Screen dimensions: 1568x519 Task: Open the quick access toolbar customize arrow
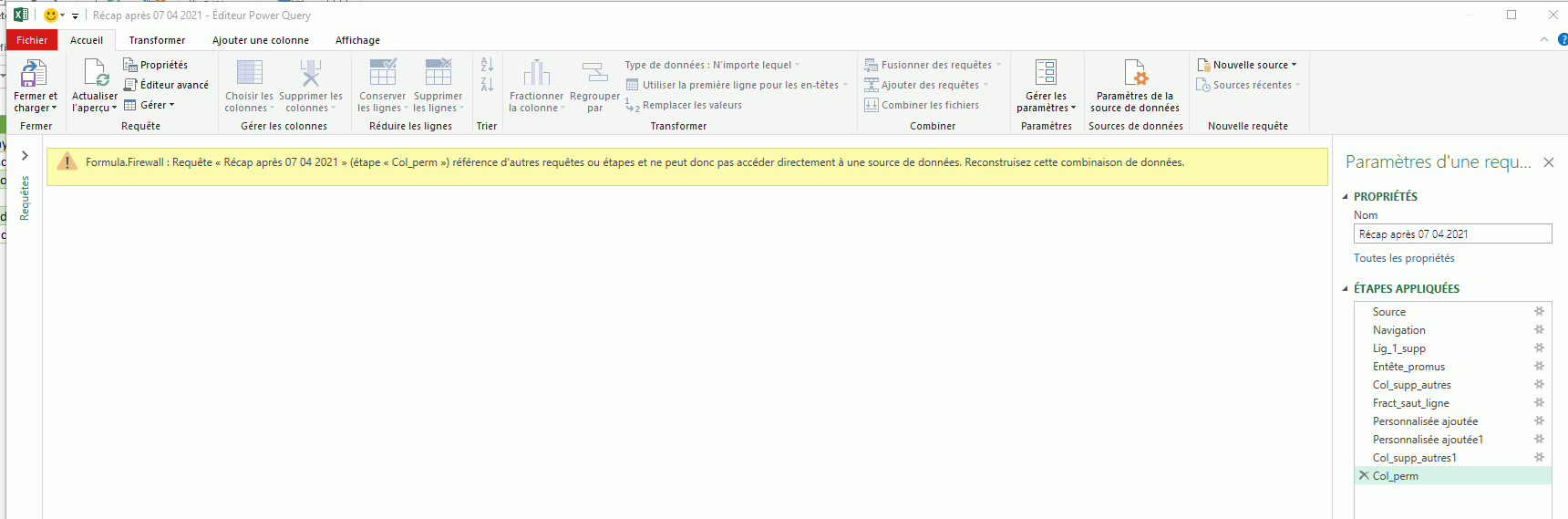coord(75,16)
